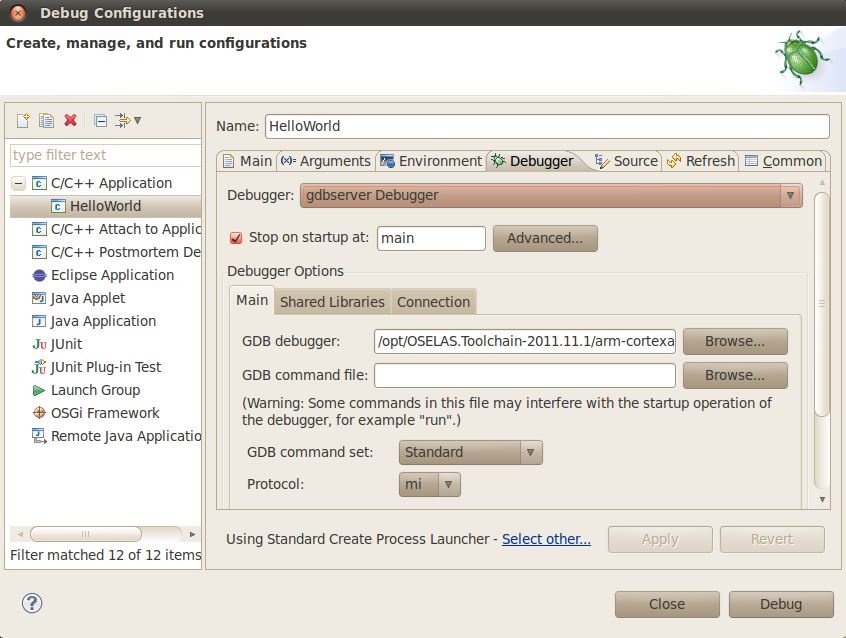Switch to the Arguments tab
This screenshot has height=638, width=846.
pos(326,161)
